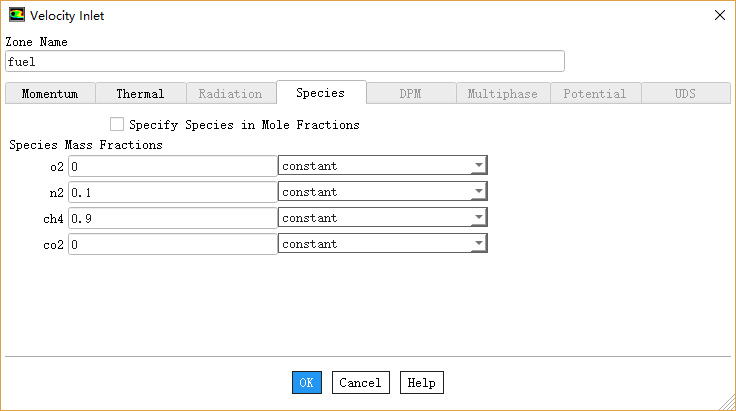Select the Species tab
This screenshot has width=736, height=411.
coord(320,93)
